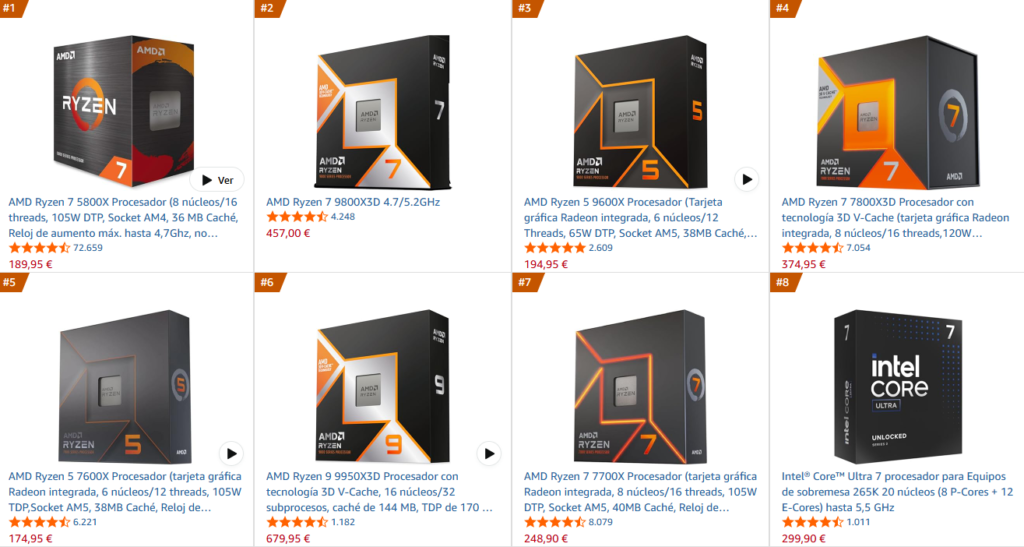Open the Ryzen 7 7700X product image

tap(640, 386)
